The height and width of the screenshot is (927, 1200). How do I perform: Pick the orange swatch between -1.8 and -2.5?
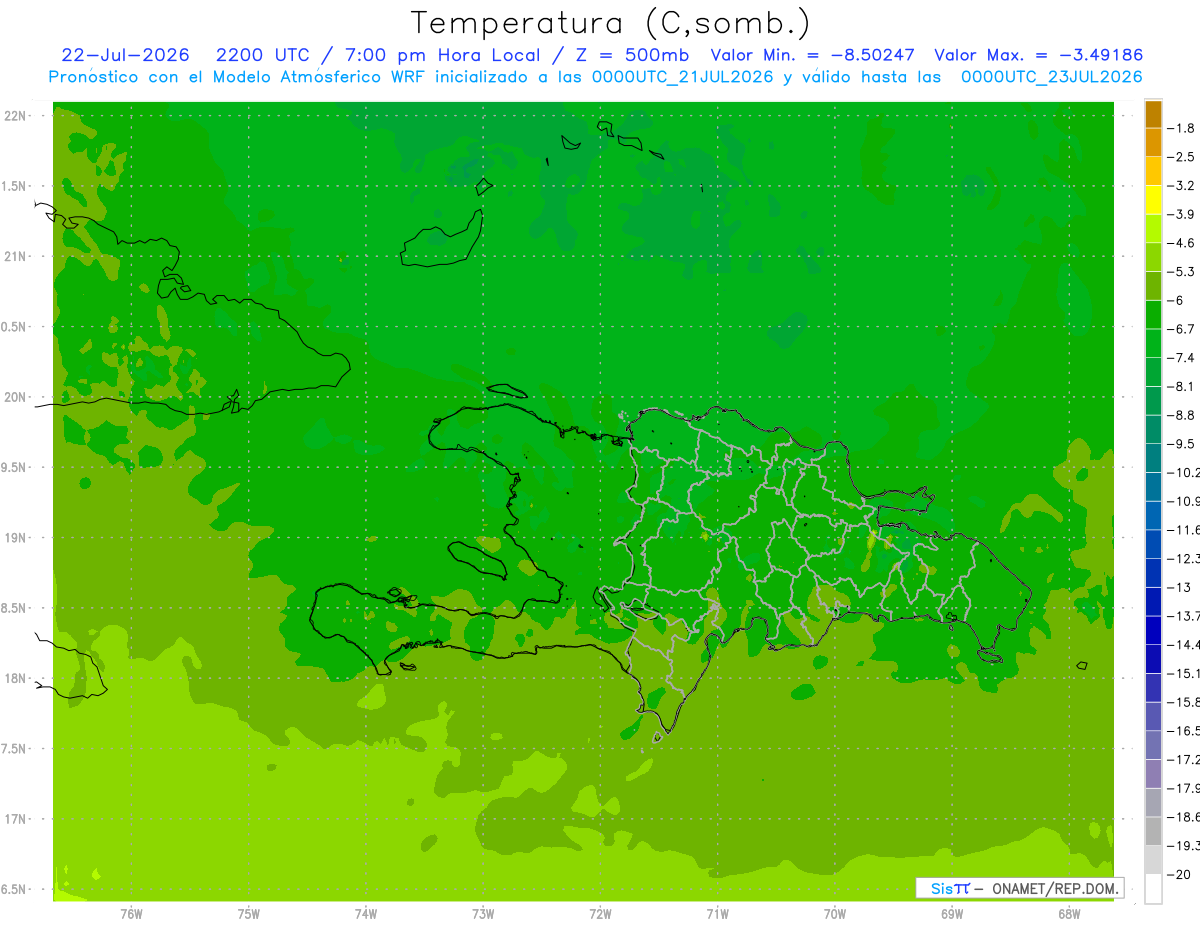click(x=1153, y=143)
